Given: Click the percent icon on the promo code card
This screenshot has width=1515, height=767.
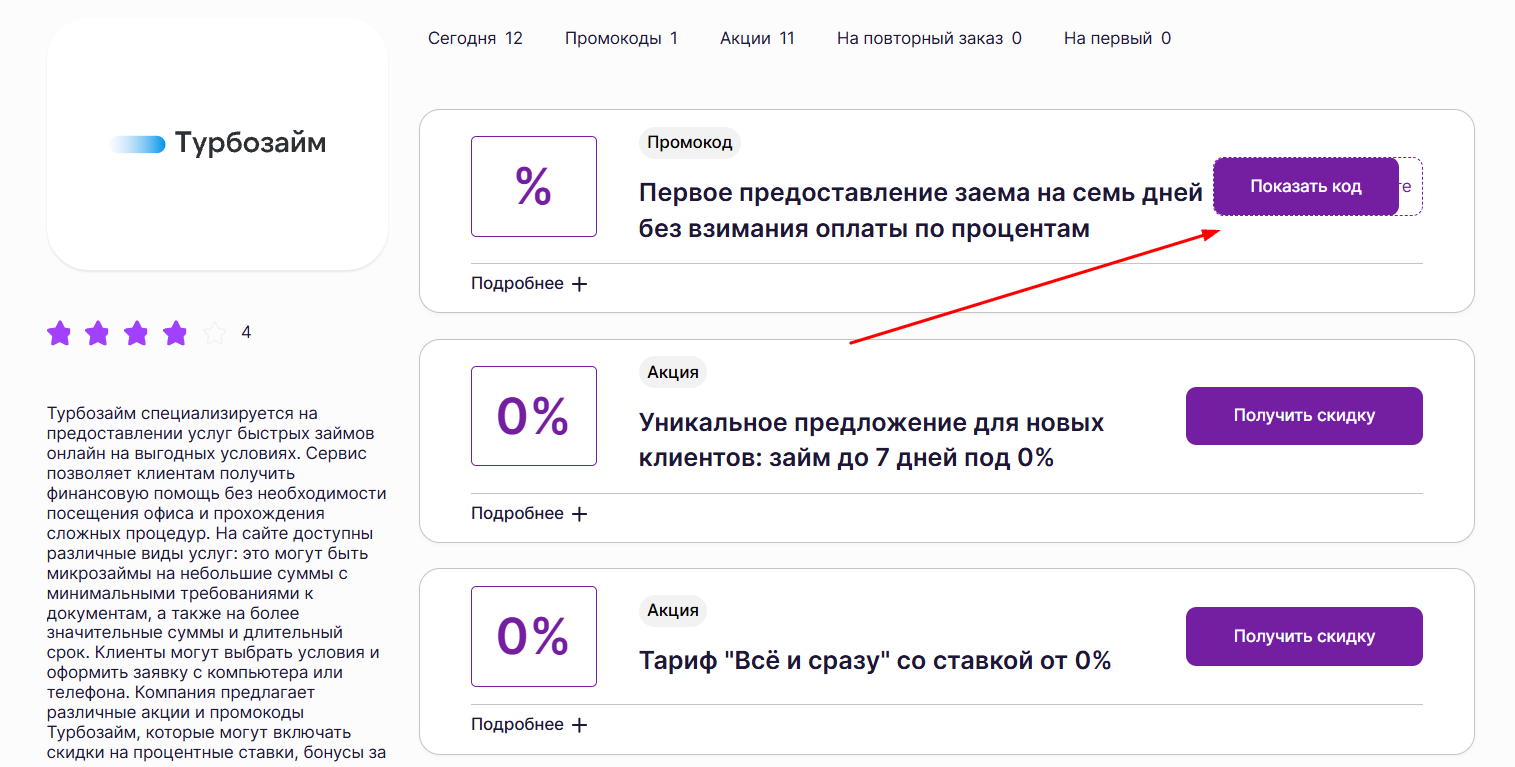Looking at the screenshot, I should tap(533, 186).
